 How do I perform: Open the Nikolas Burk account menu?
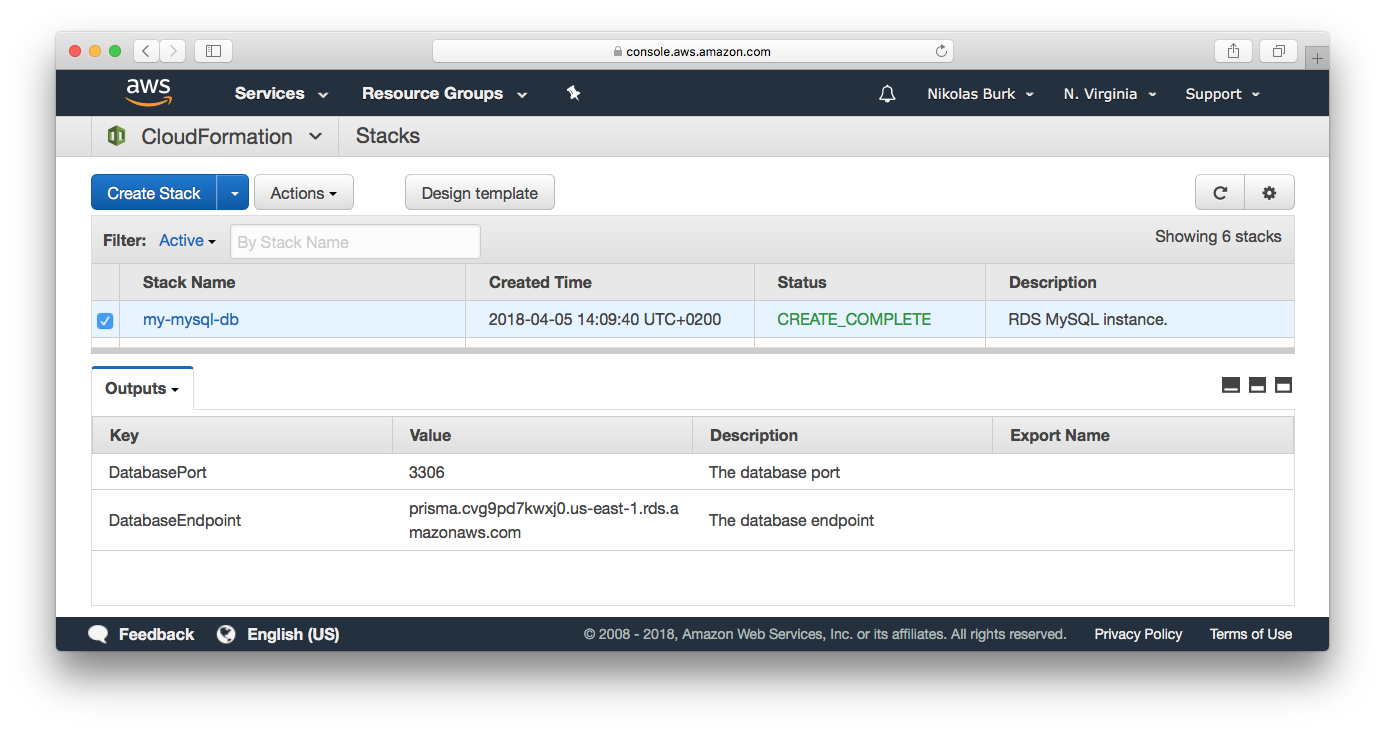[x=980, y=94]
